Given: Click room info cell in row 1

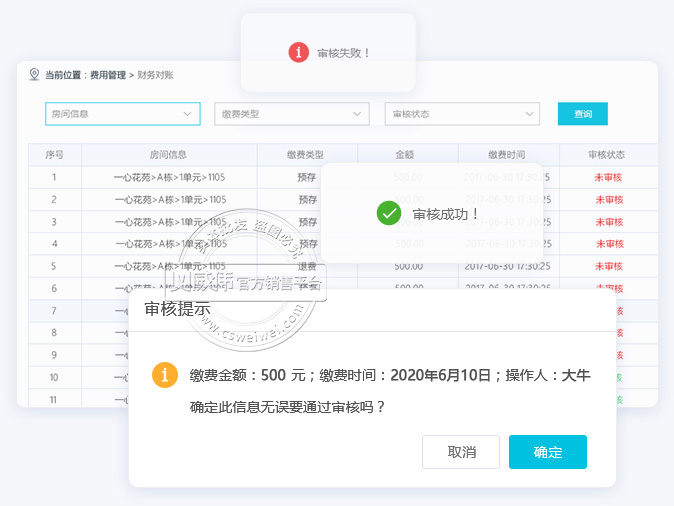Looking at the screenshot, I should pyautogui.click(x=169, y=177).
